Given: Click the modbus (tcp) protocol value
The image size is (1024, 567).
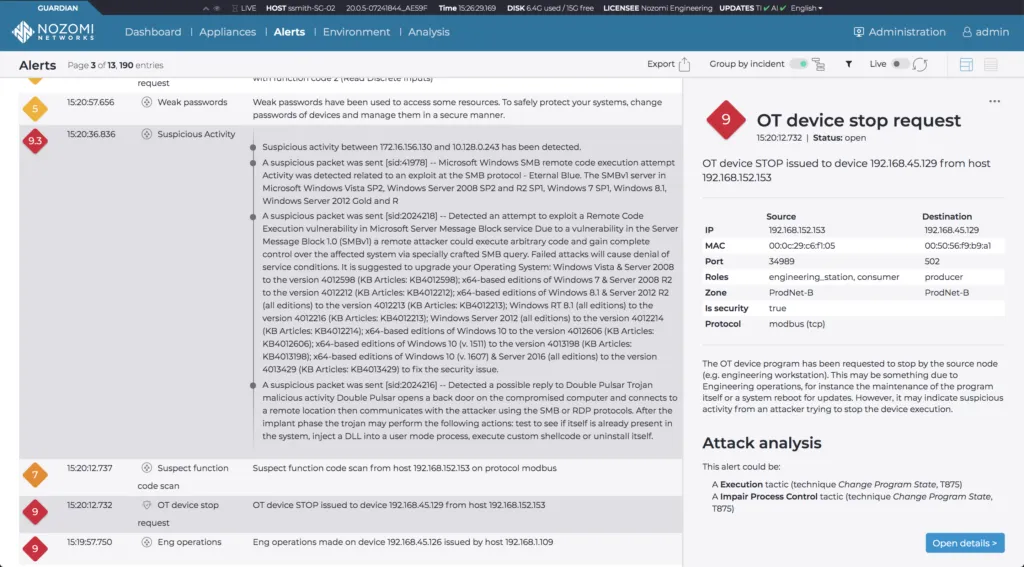Looking at the screenshot, I should [x=797, y=324].
